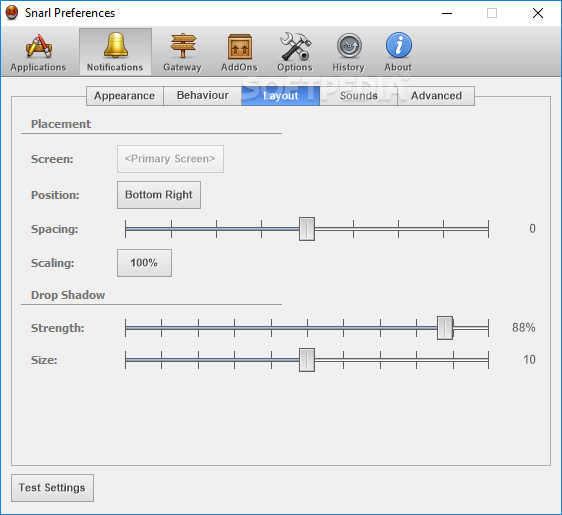Click the Drop Shadow section heading

68,295
